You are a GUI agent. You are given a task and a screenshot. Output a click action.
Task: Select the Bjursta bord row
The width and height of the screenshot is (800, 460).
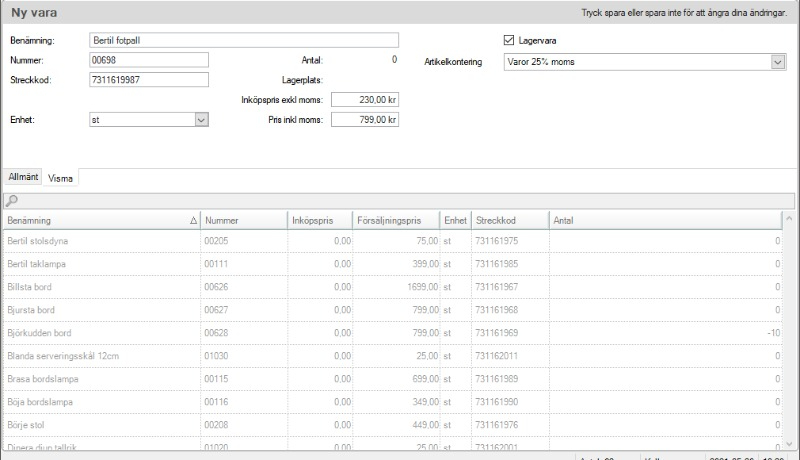392,310
